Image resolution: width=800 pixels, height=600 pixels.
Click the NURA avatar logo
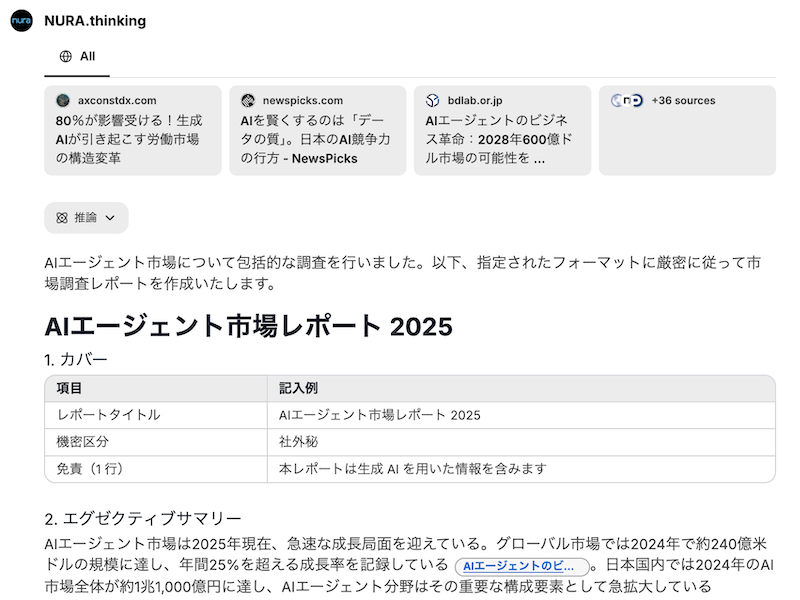pyautogui.click(x=21, y=20)
